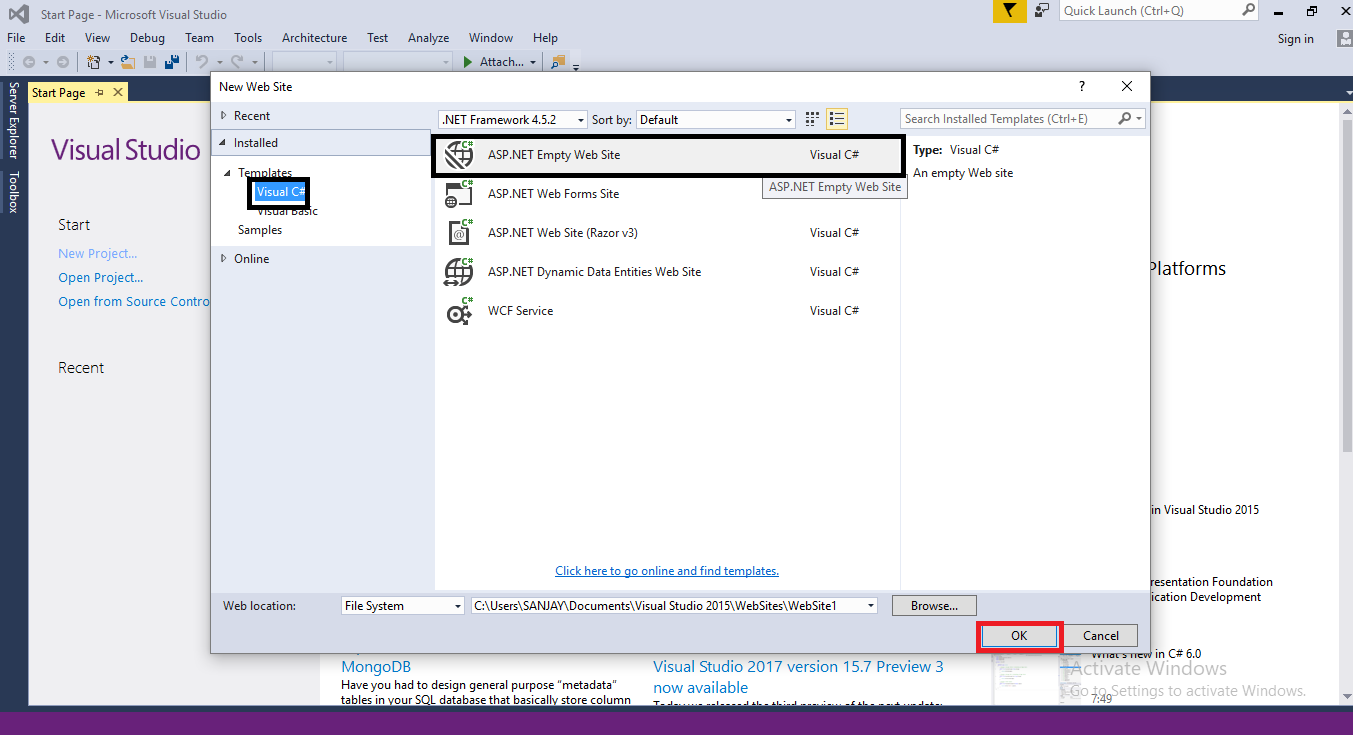Open the View menu

[x=97, y=38]
